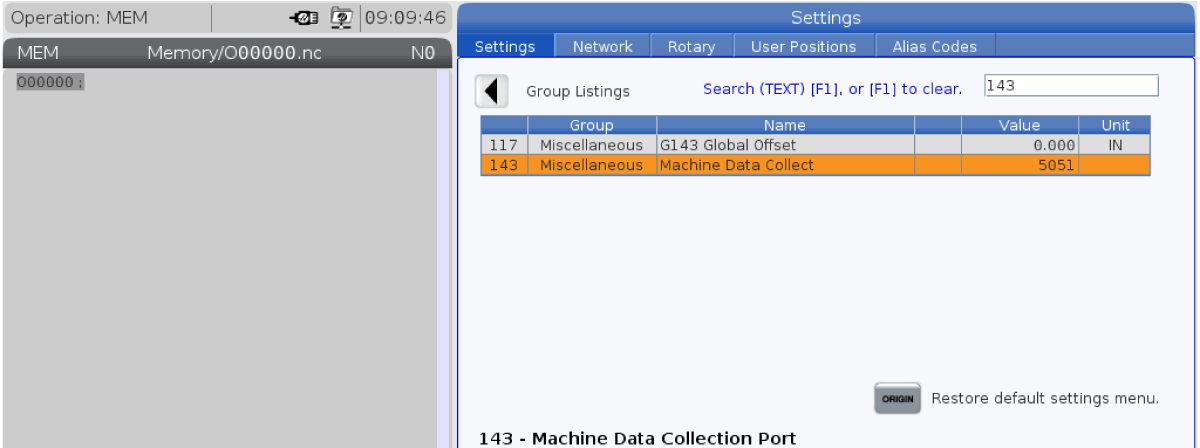Click the 0.000 value cell
This screenshot has width=1200, height=448.
coord(1020,145)
